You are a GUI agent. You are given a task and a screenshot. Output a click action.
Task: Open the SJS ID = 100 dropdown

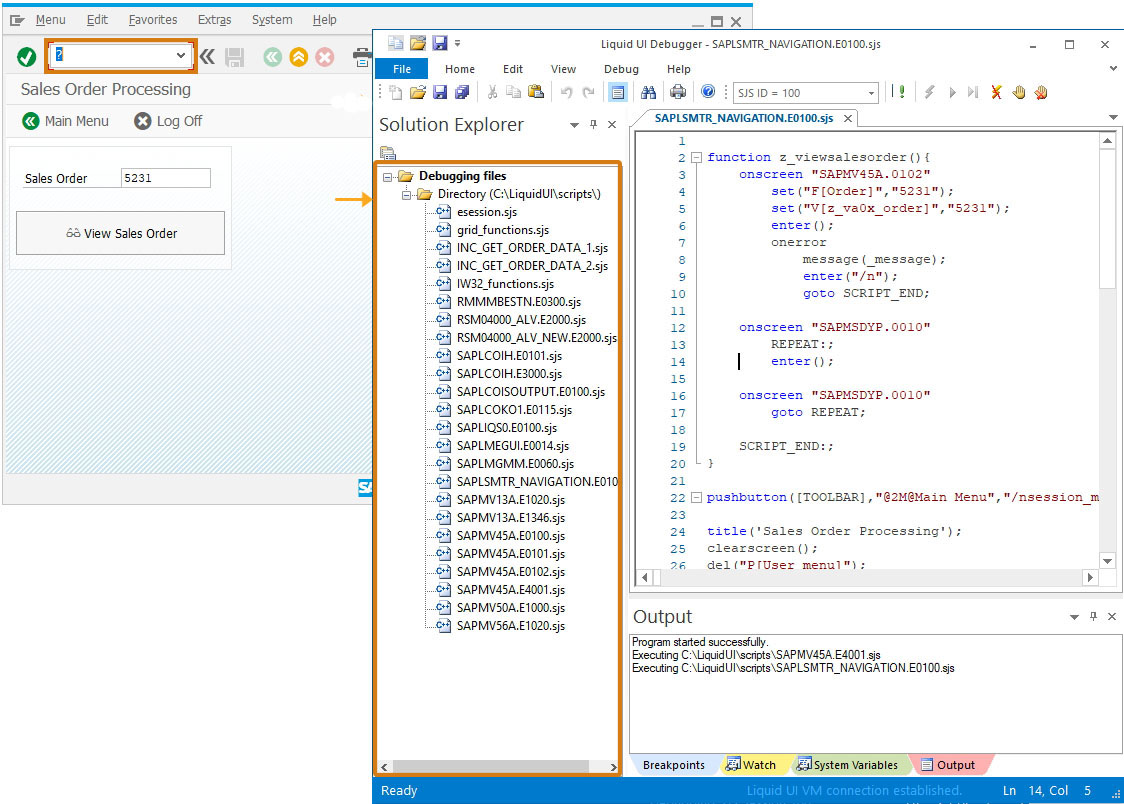point(871,93)
